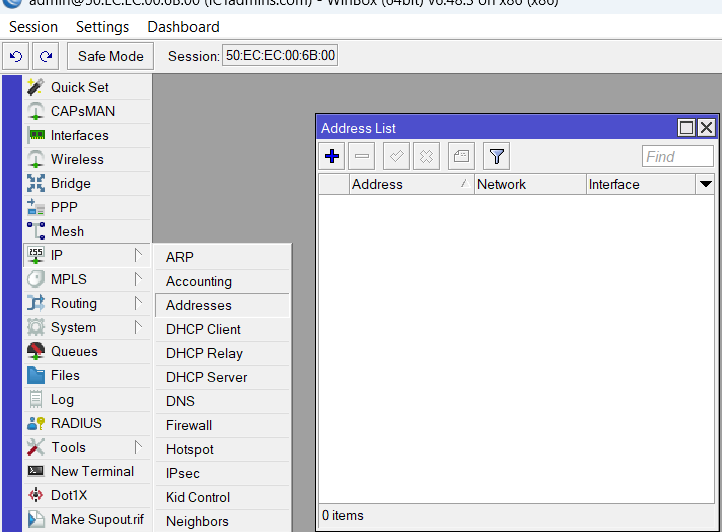Click the Tools sidebar icon
Image resolution: width=722 pixels, height=532 pixels.
point(36,447)
